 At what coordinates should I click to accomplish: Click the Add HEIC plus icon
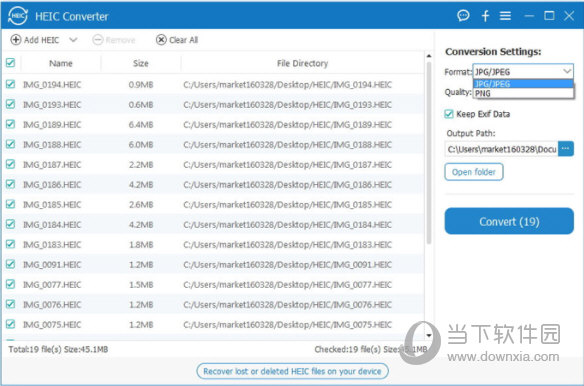click(16, 40)
